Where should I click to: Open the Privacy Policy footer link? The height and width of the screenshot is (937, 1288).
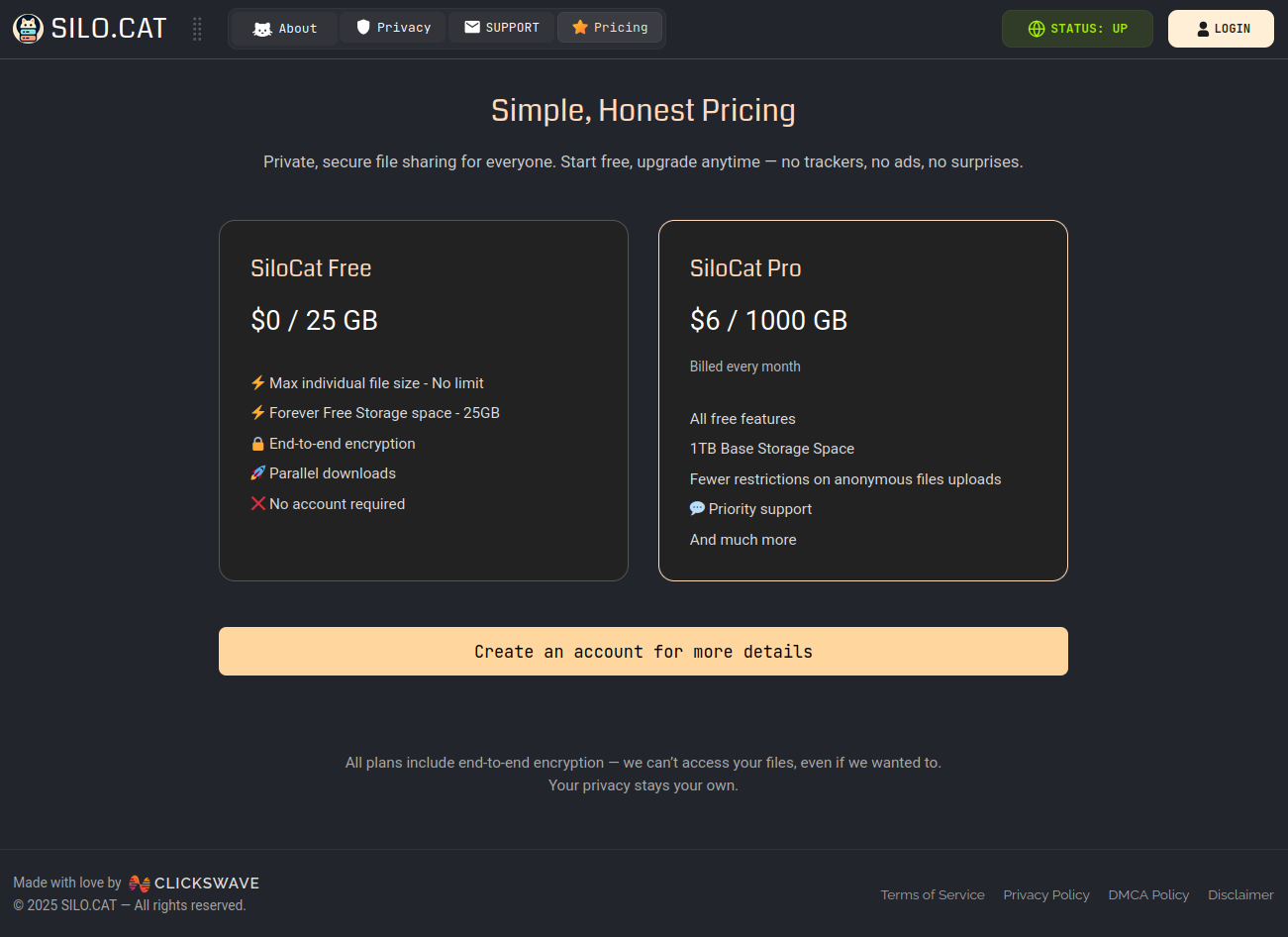click(x=1046, y=894)
